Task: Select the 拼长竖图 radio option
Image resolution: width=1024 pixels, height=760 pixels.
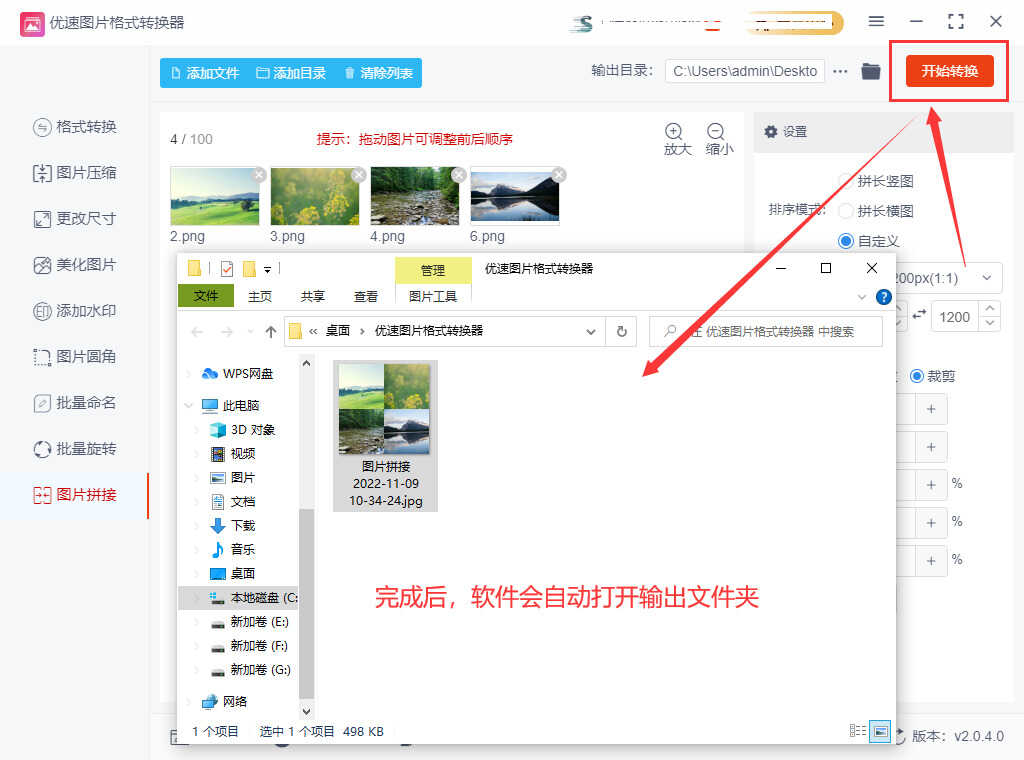Action: (846, 181)
